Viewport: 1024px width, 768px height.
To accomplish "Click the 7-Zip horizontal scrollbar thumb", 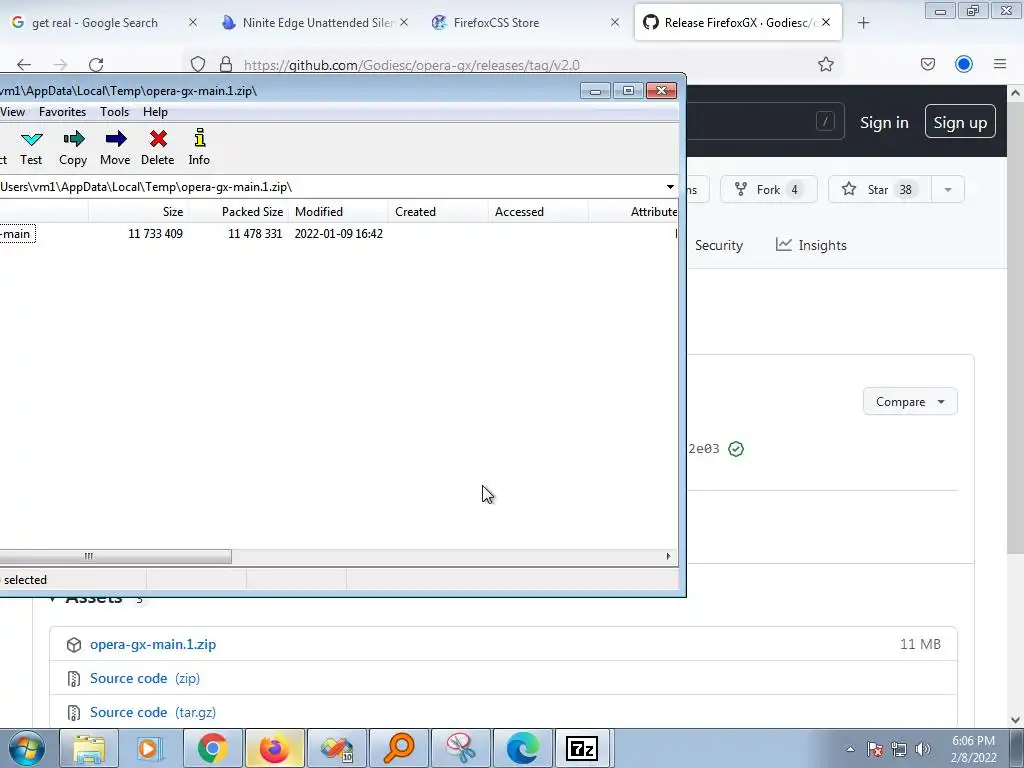I will [115, 556].
